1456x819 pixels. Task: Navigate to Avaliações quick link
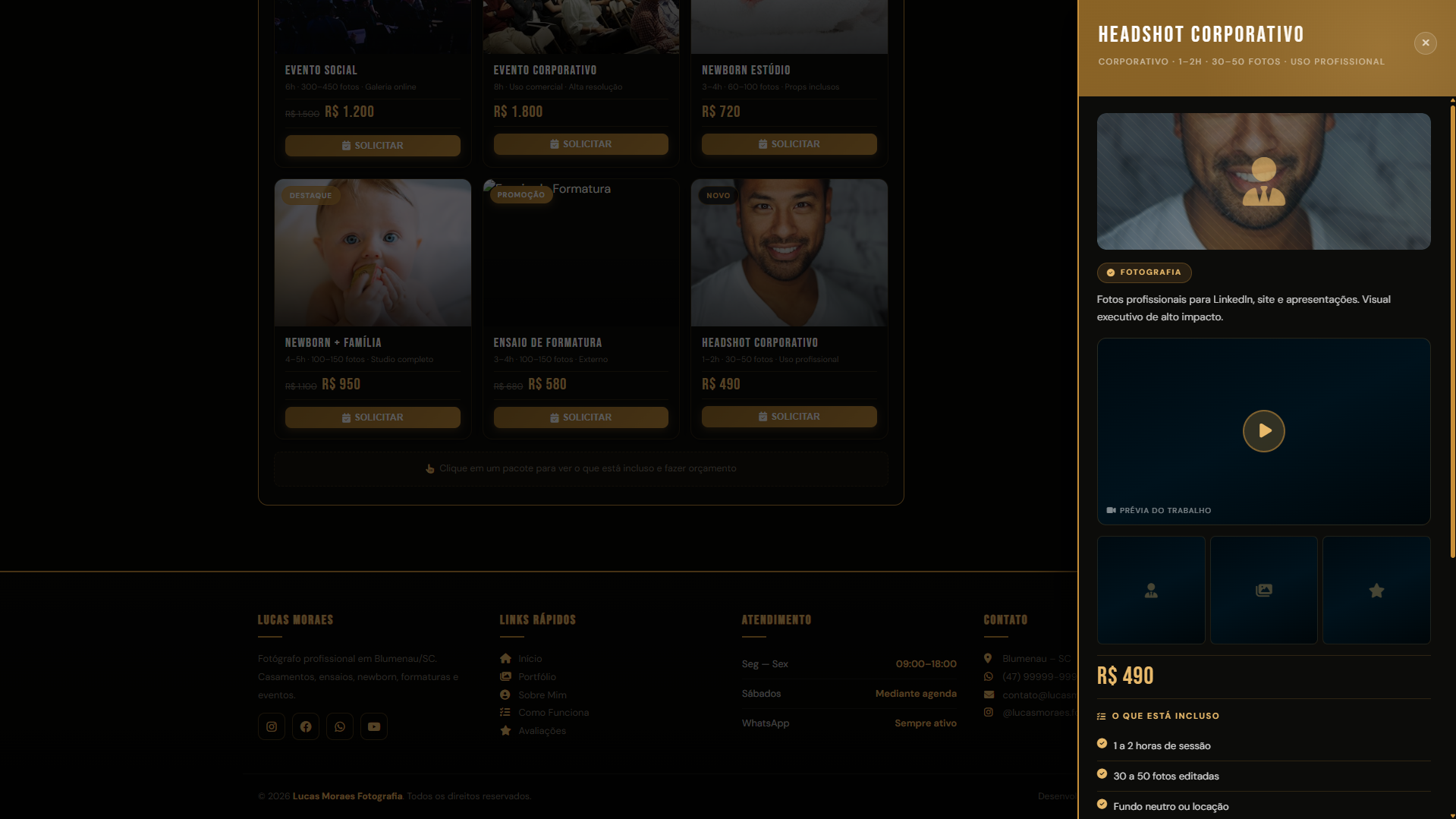(x=542, y=731)
